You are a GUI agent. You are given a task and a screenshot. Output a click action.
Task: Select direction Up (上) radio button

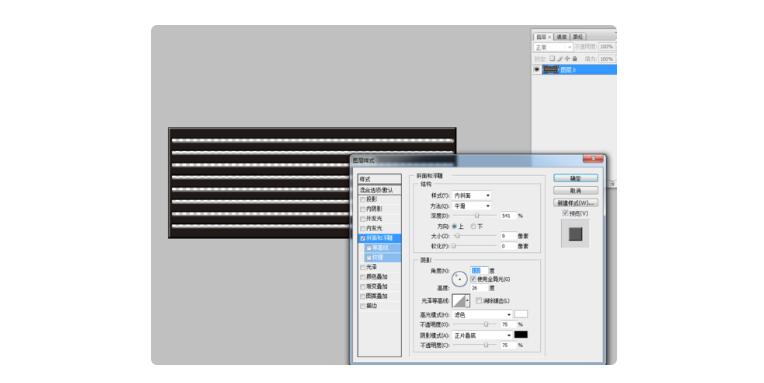pyautogui.click(x=455, y=227)
